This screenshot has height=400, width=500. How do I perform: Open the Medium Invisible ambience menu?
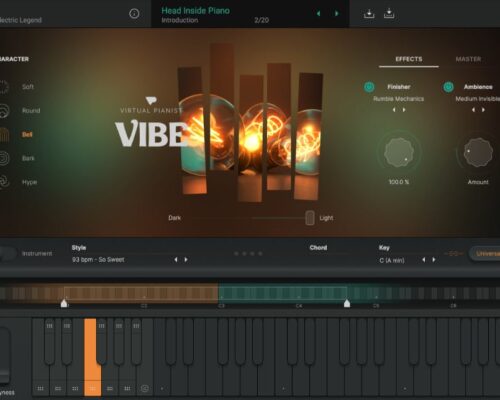pyautogui.click(x=478, y=99)
